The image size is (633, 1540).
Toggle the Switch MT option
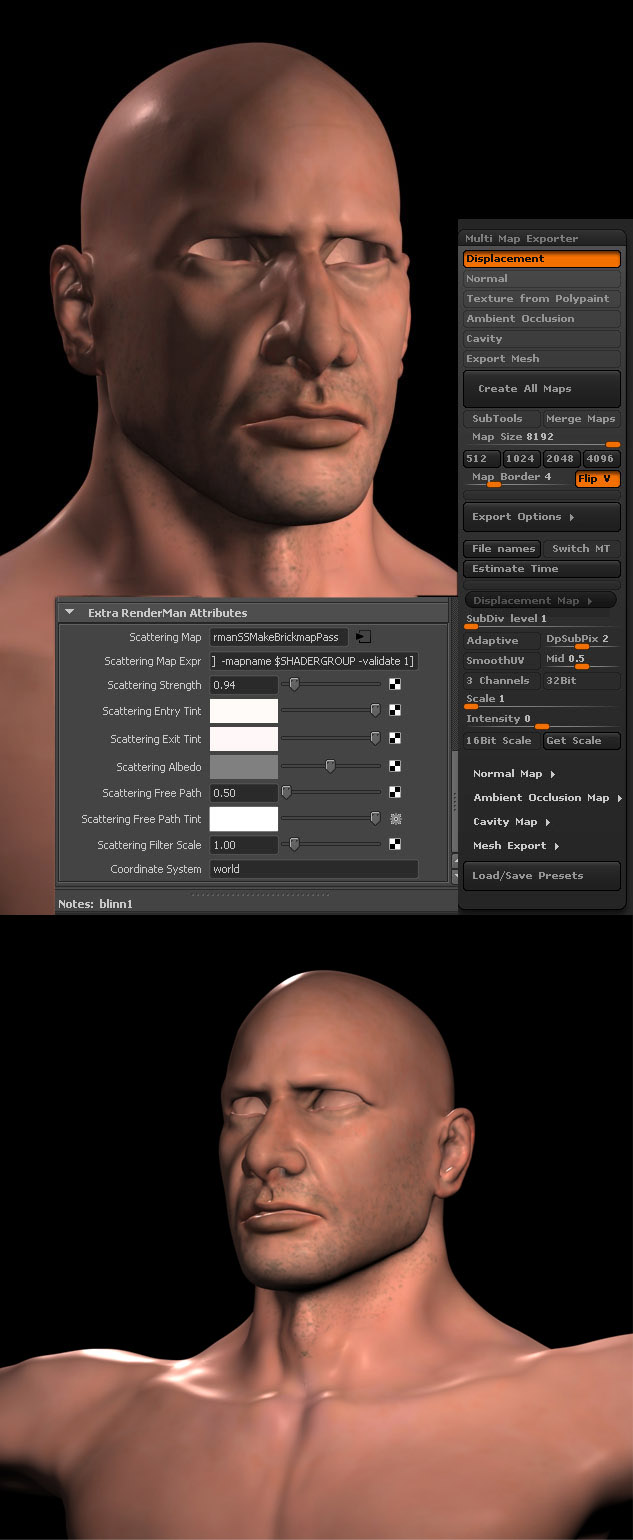[x=581, y=549]
